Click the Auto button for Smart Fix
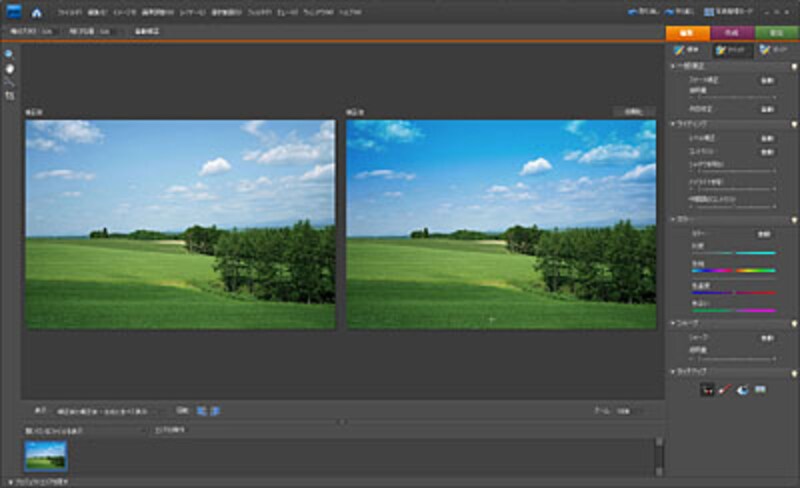This screenshot has height=488, width=800. tap(767, 78)
